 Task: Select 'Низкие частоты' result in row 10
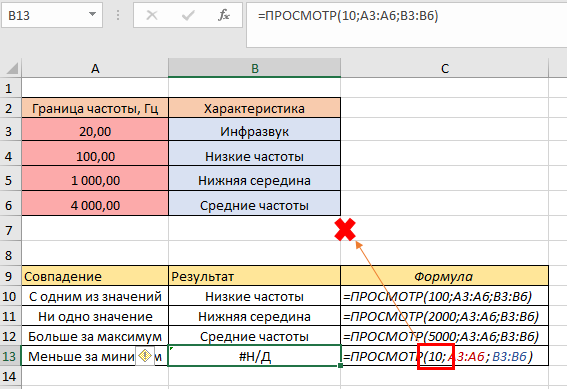pos(255,296)
